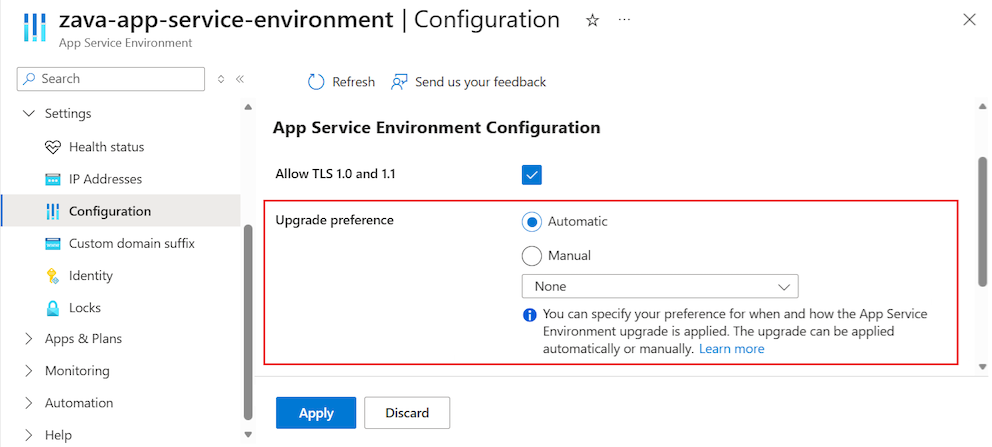Open the ellipsis more options menu
Screen dimensions: 992x447
[x=624, y=20]
